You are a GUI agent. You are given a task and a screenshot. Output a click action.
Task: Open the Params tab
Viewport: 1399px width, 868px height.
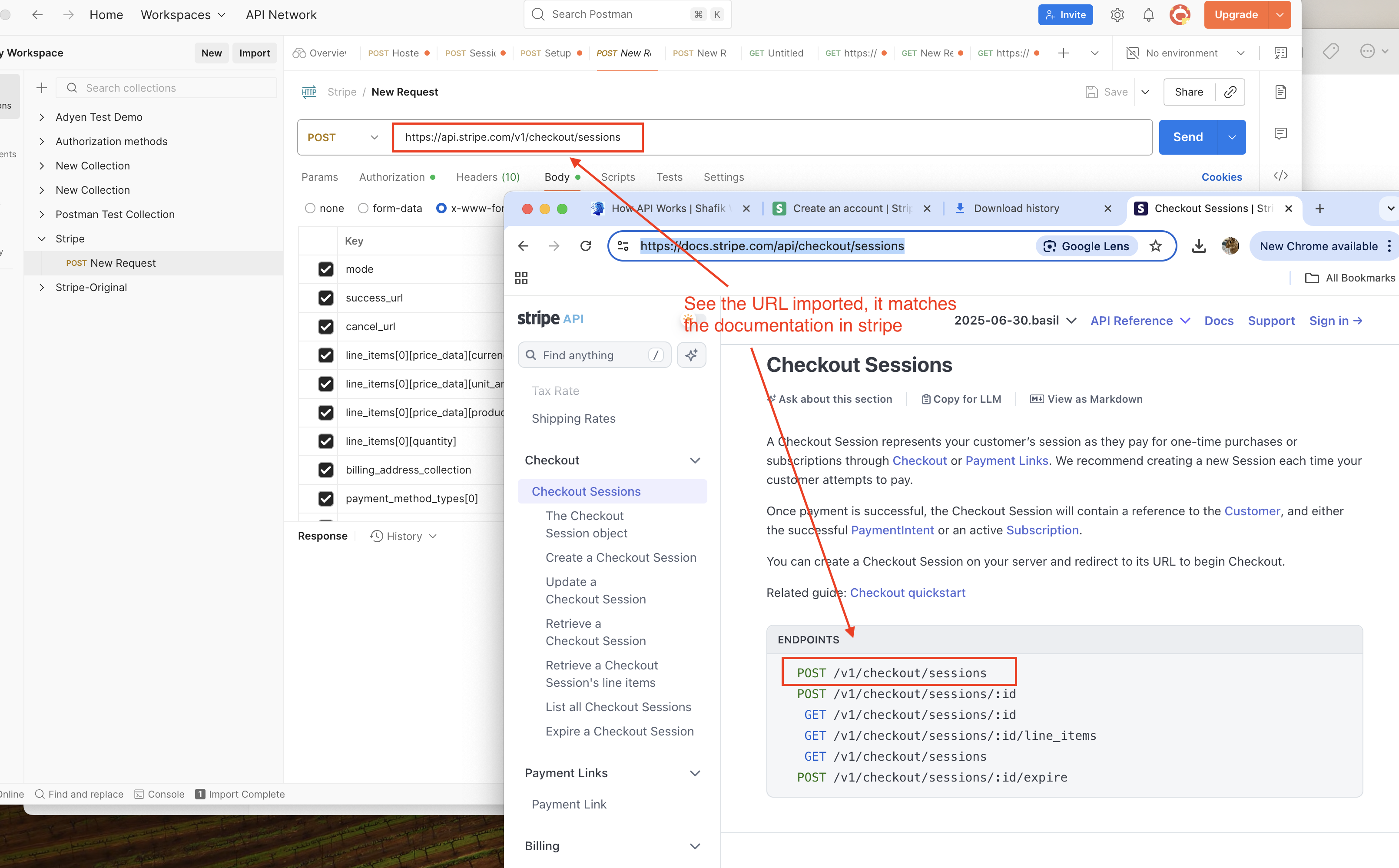click(320, 177)
